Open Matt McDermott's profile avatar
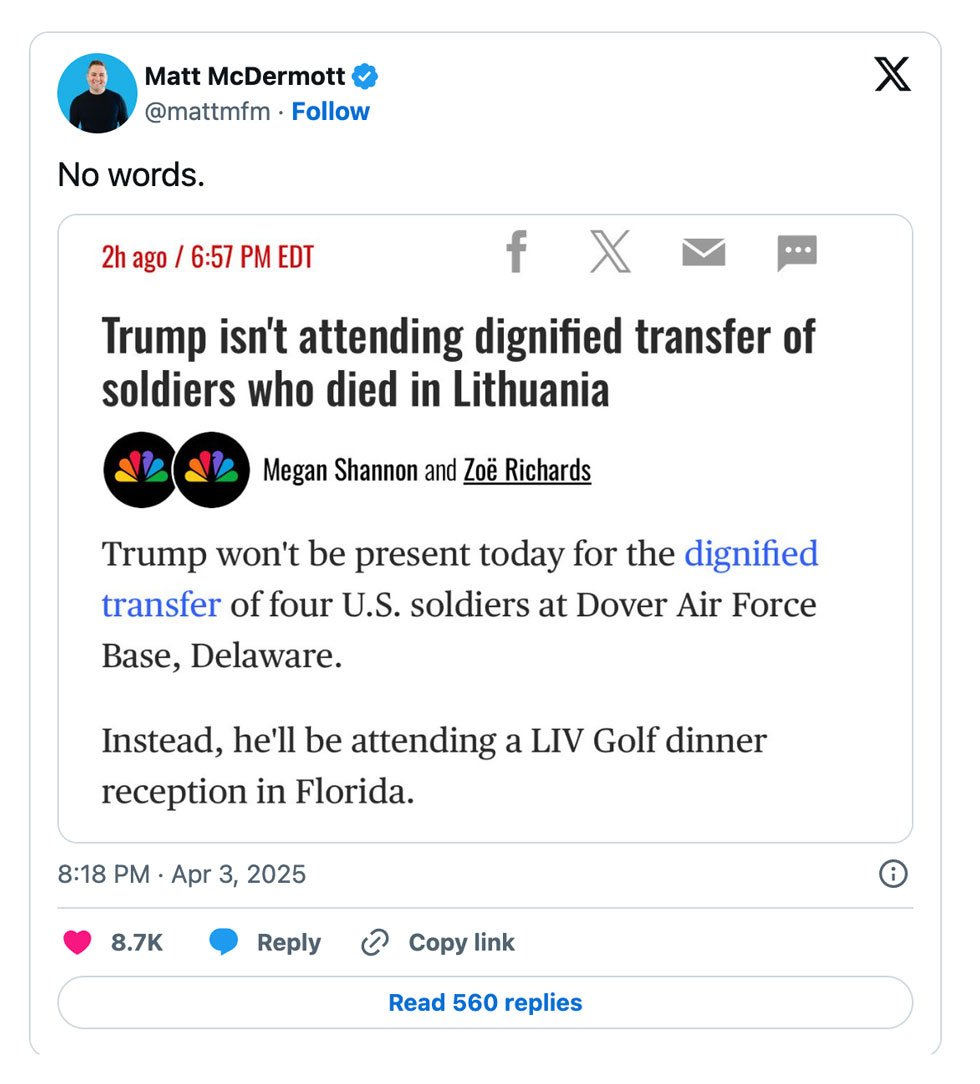 coord(97,93)
